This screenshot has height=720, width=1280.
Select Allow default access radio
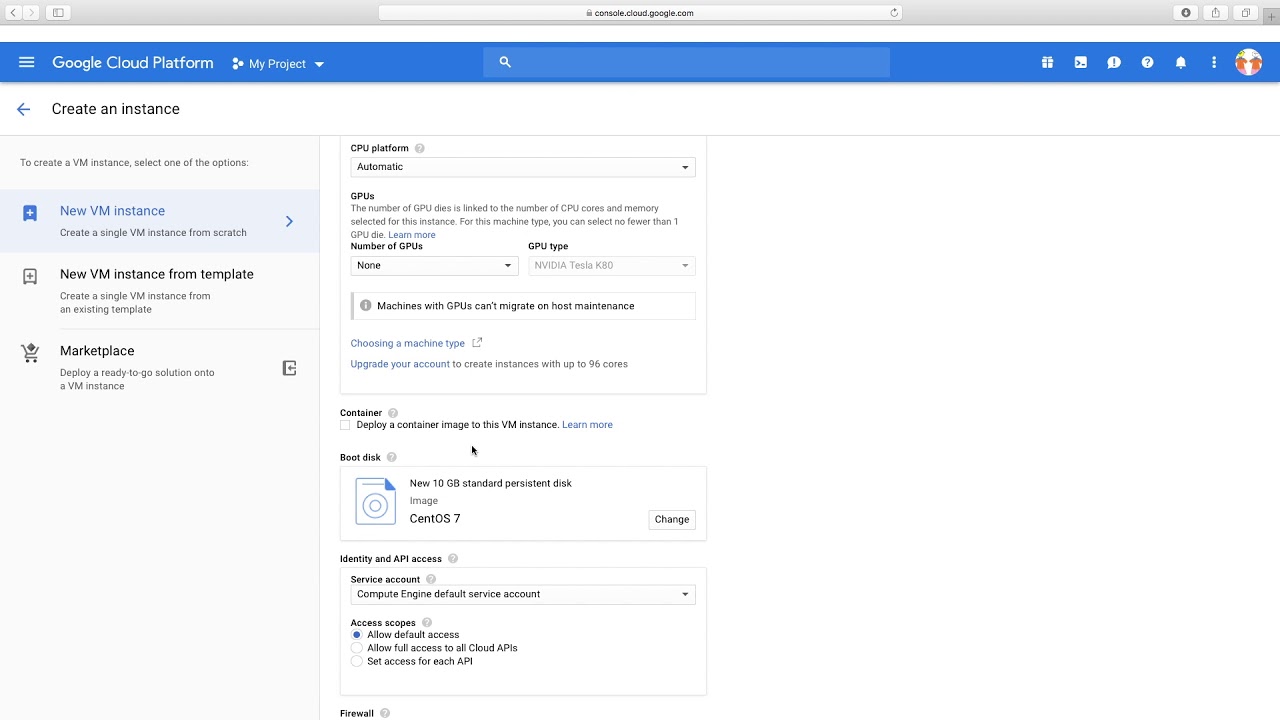click(356, 635)
